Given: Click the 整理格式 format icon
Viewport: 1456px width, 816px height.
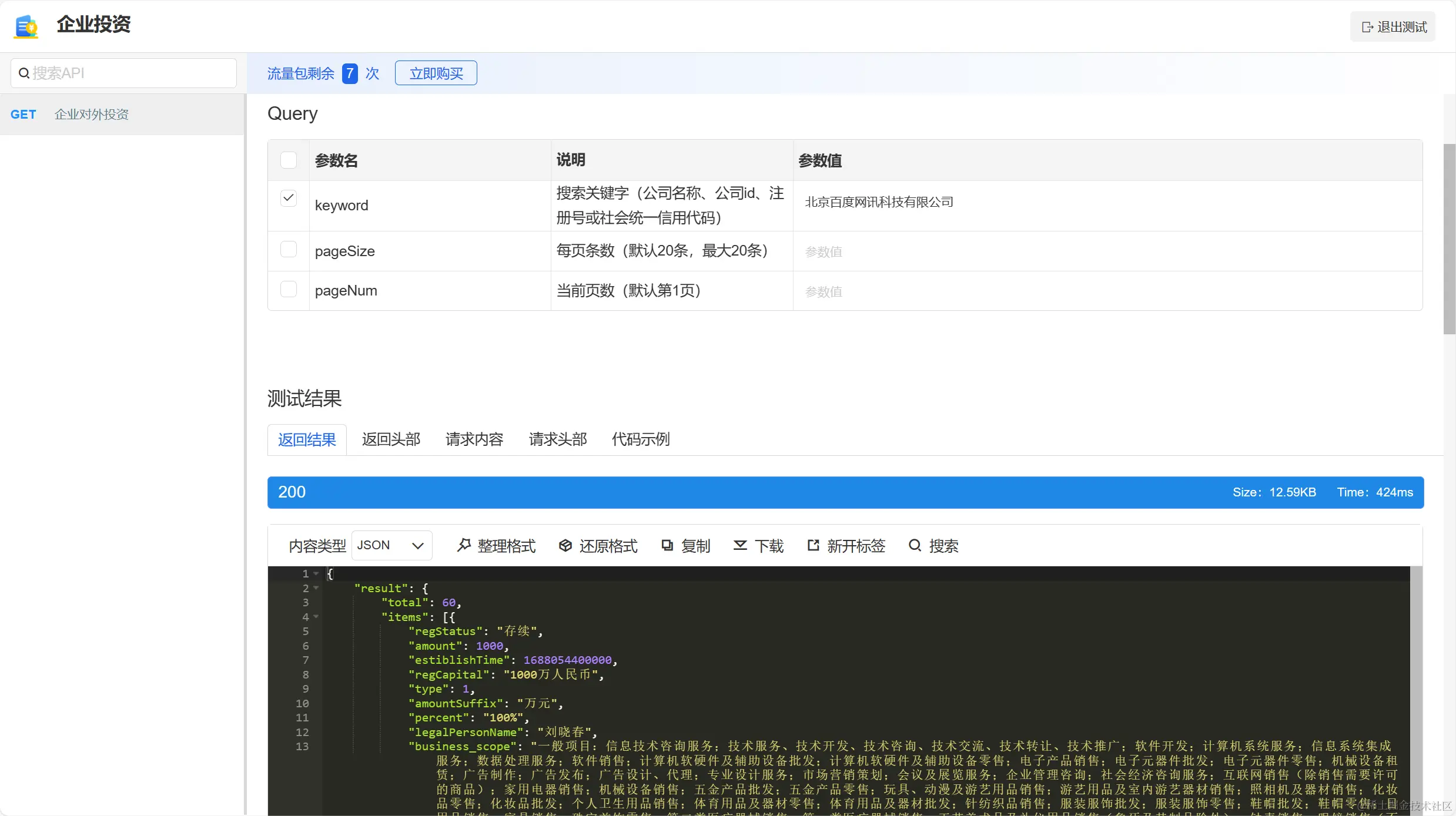Looking at the screenshot, I should (x=464, y=545).
